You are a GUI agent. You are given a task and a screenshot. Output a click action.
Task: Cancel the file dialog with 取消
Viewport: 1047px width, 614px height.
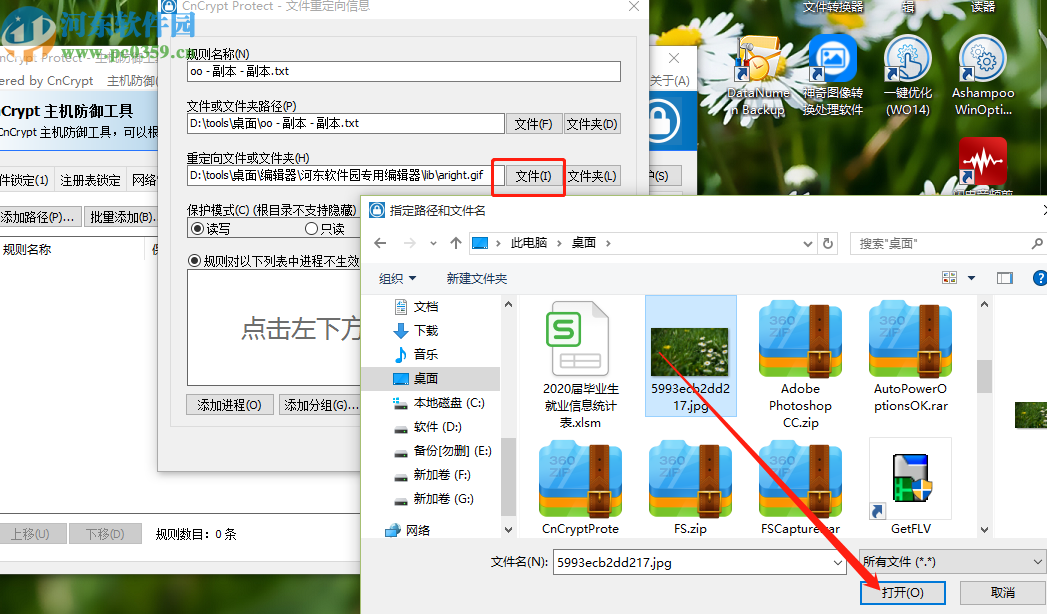coord(1002,593)
